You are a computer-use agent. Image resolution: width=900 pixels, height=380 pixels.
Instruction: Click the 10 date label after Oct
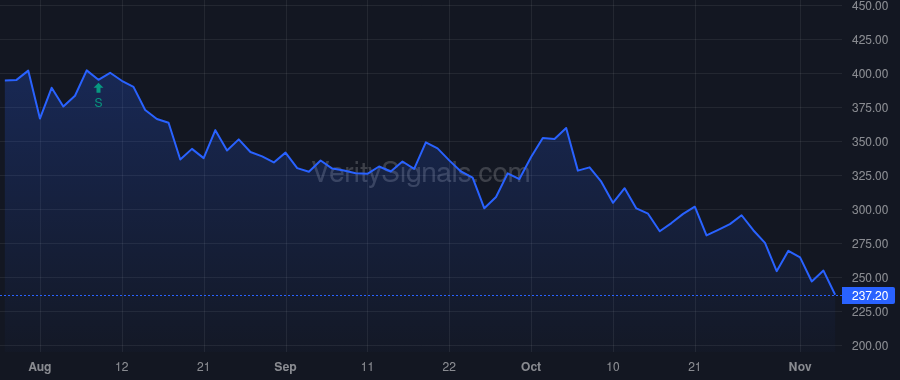pyautogui.click(x=613, y=366)
